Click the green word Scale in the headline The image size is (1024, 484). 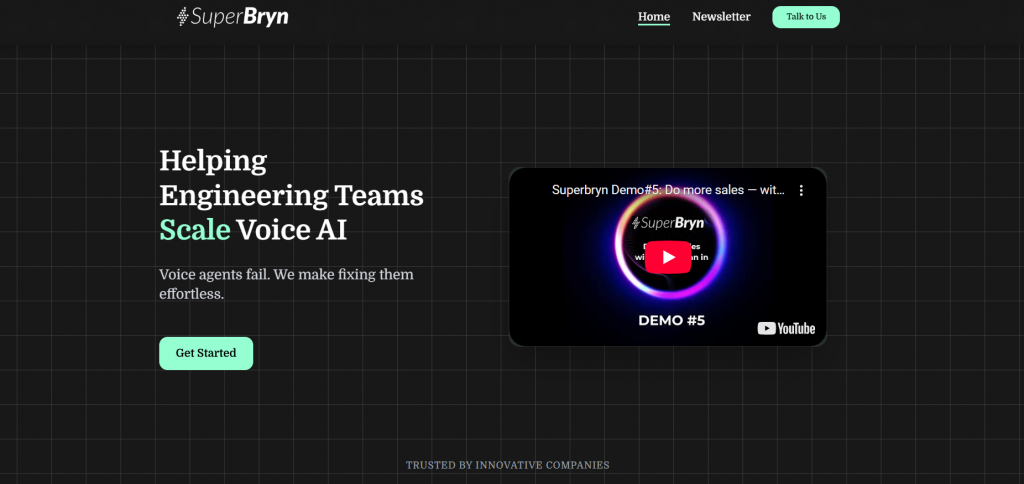coord(195,229)
